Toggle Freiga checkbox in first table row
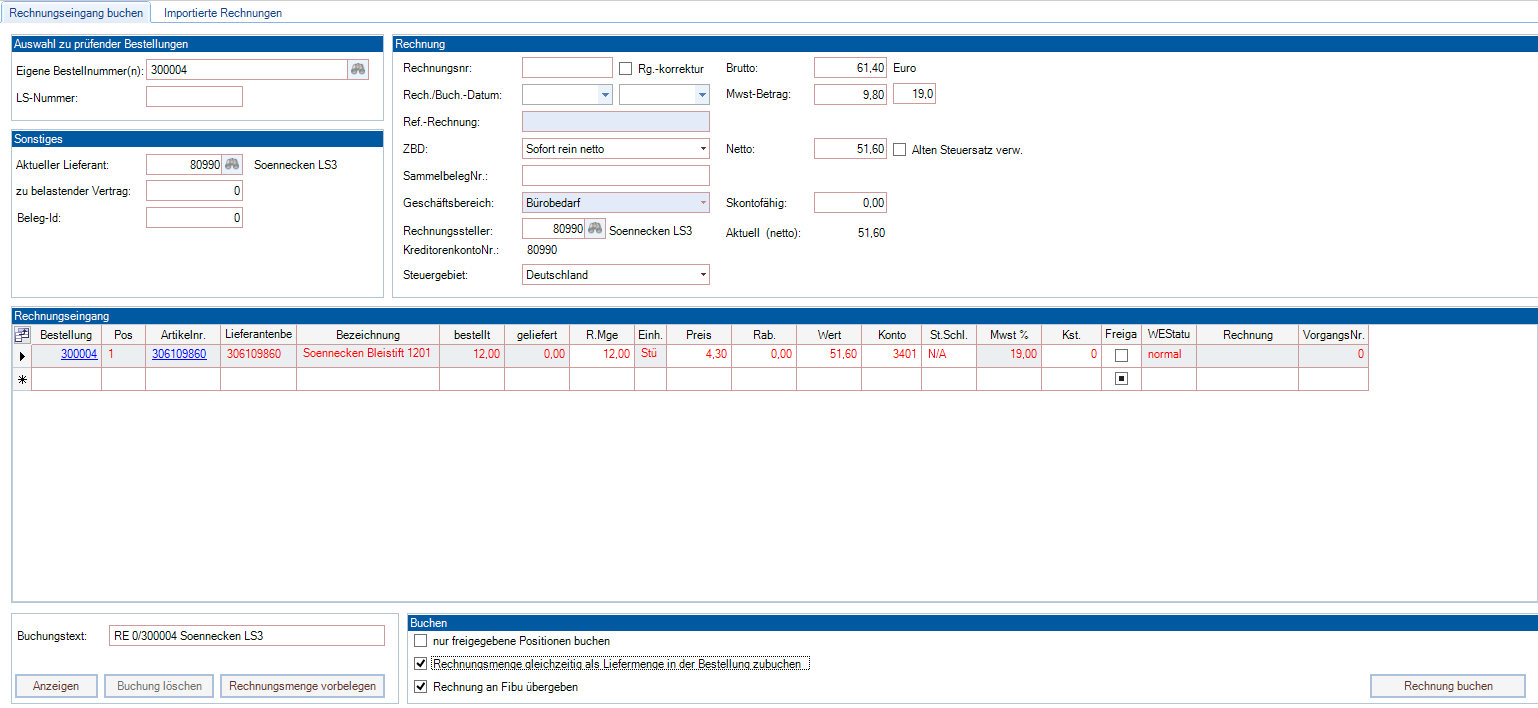 click(1121, 355)
